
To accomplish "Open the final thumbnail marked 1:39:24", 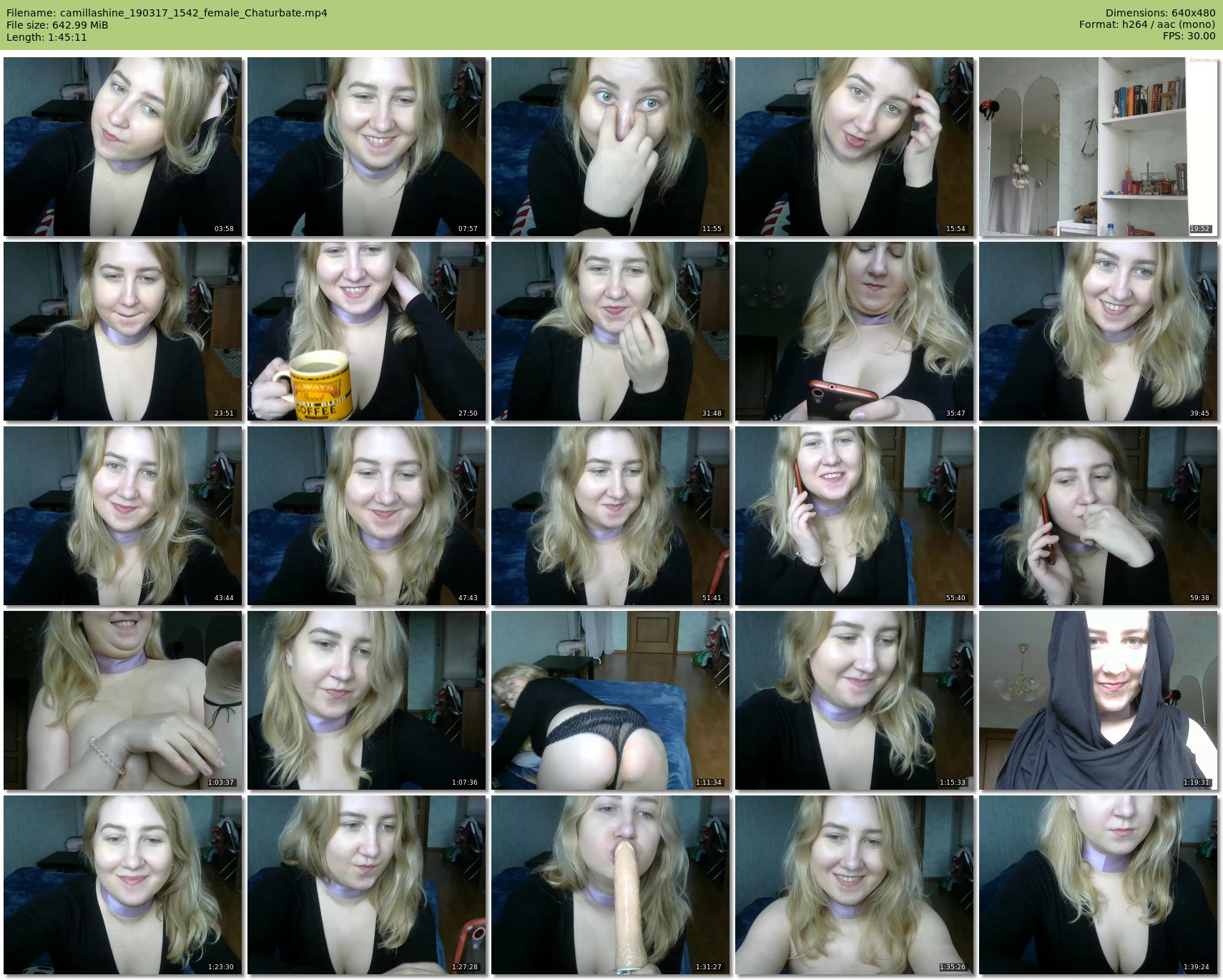I will point(1099,885).
